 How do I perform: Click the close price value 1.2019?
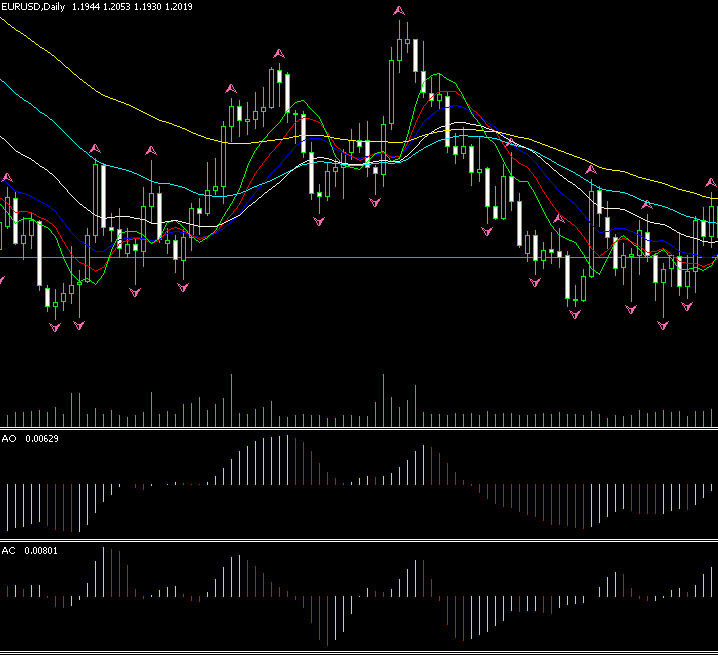(x=179, y=7)
